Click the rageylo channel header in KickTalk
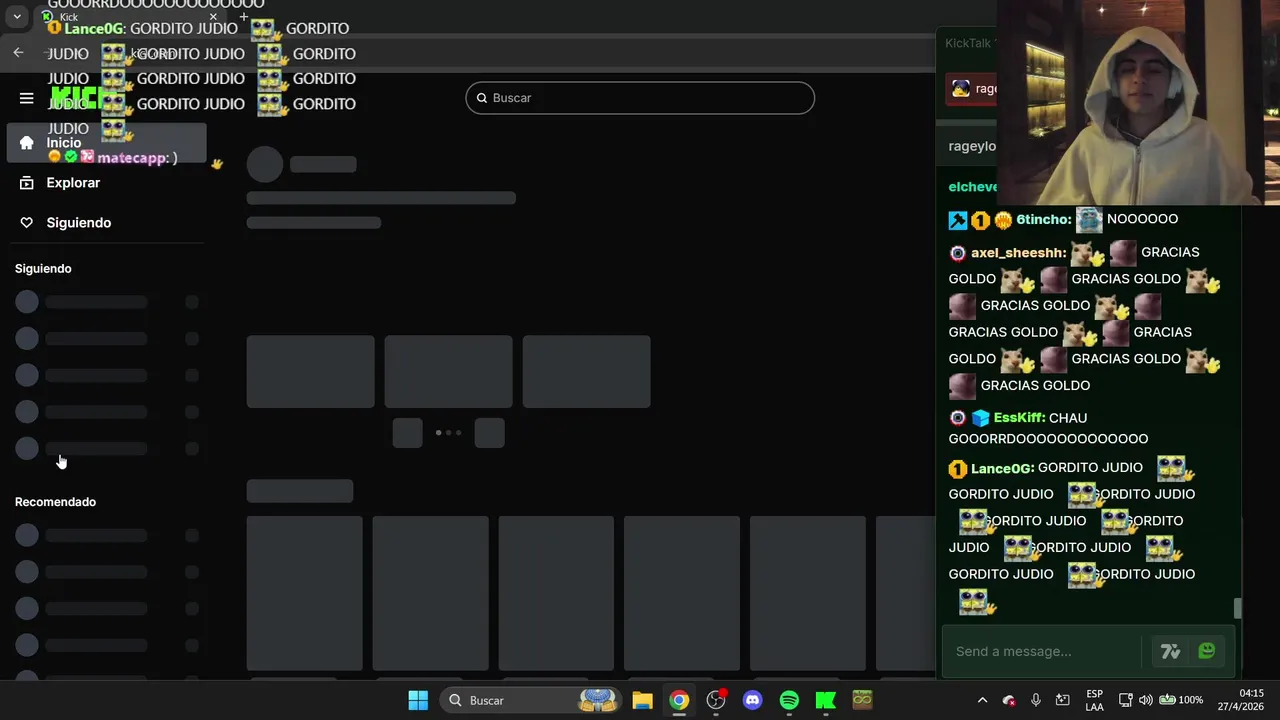This screenshot has width=1280, height=720. pos(972,146)
